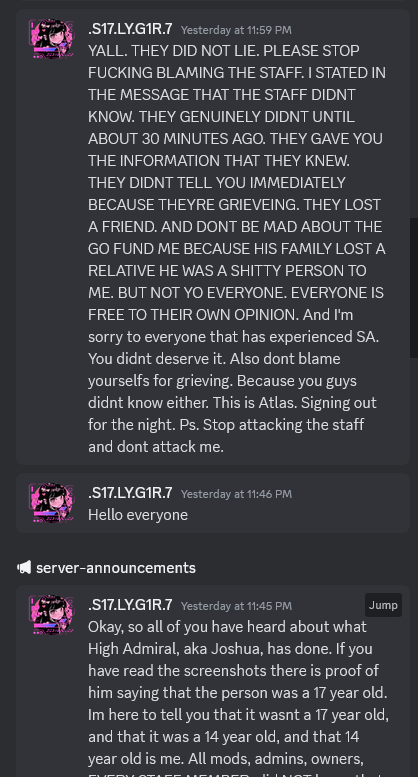Open avatar beside the Hello everyone message

click(x=52, y=503)
